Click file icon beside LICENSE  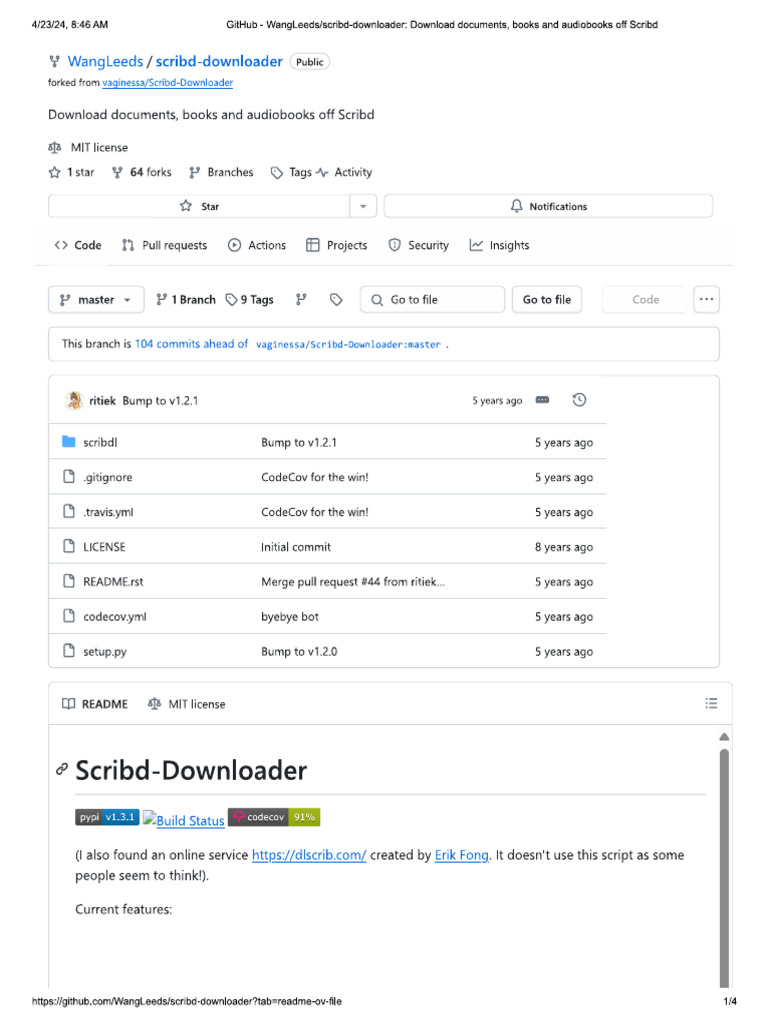69,546
